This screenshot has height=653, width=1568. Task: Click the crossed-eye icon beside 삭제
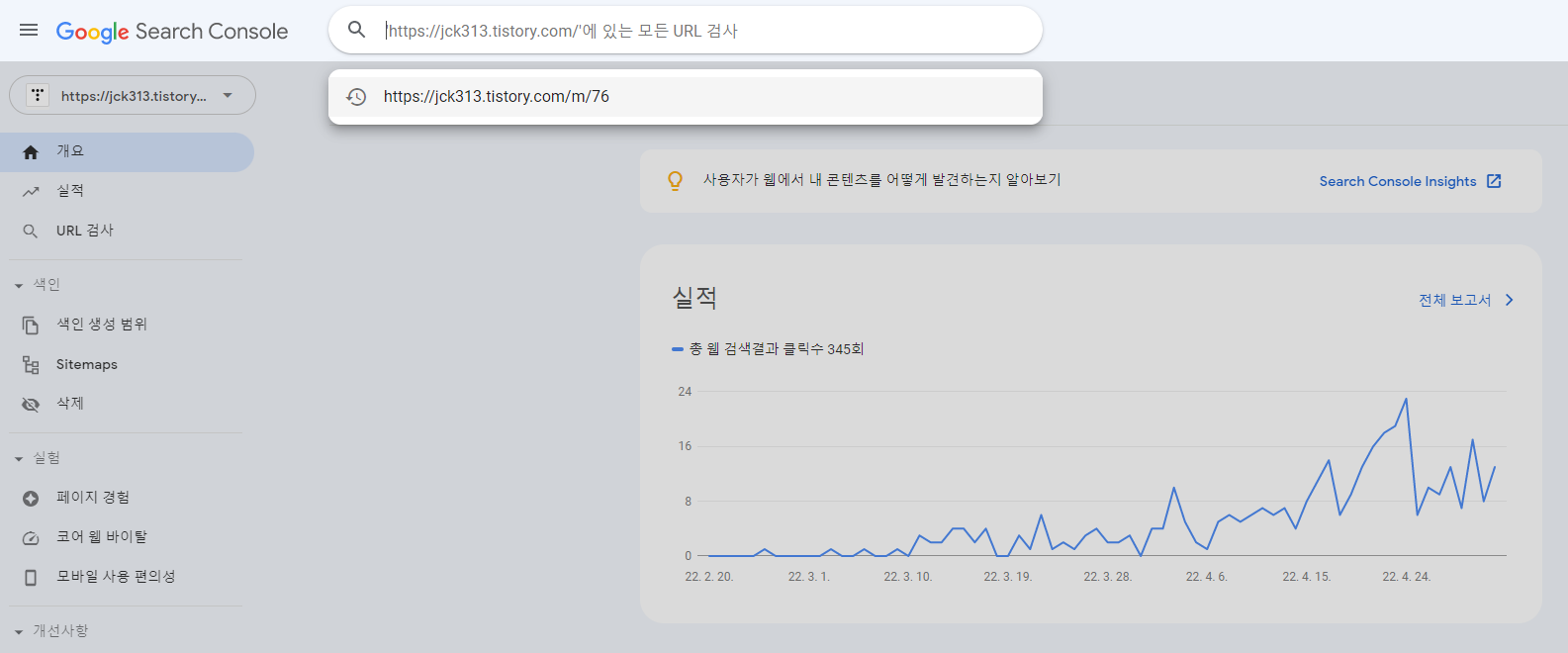click(31, 405)
